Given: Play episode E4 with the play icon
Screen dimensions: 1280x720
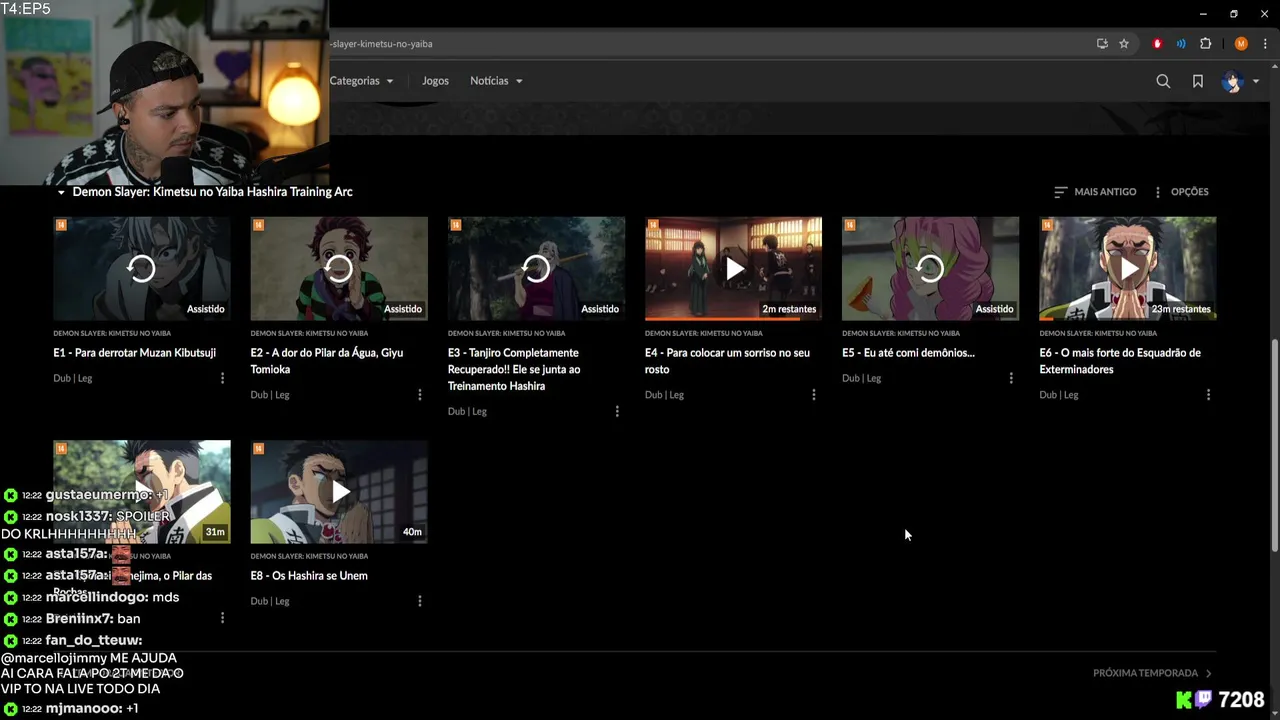Looking at the screenshot, I should tap(734, 268).
